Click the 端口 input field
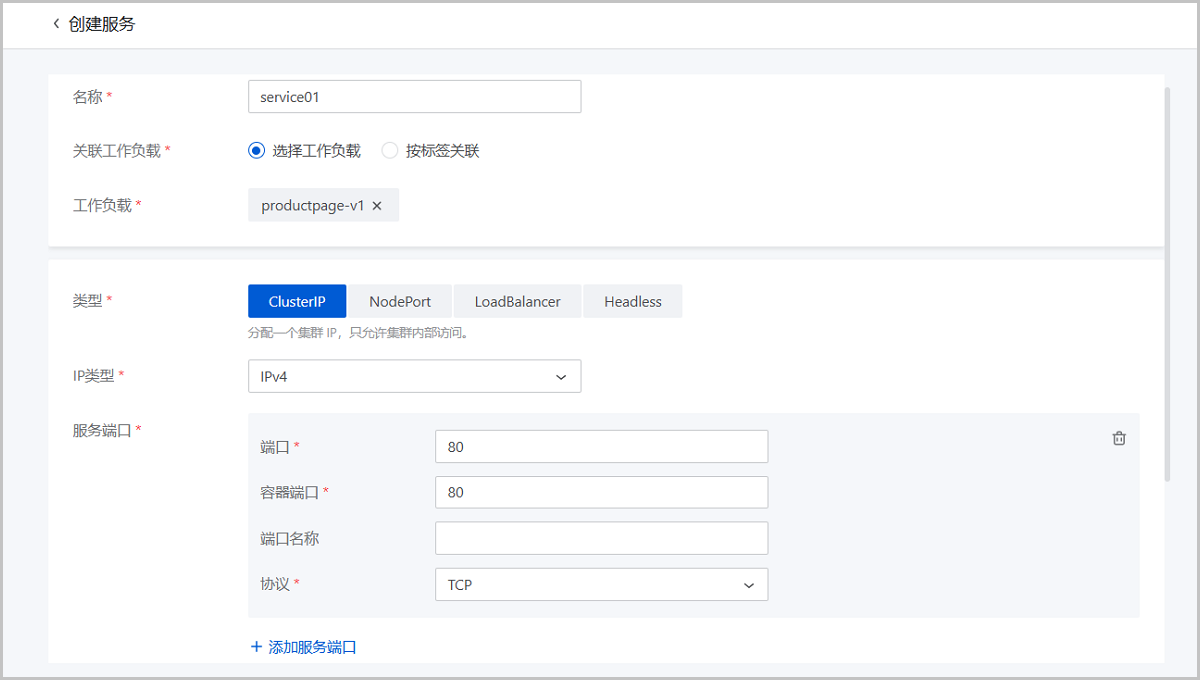Viewport: 1200px width, 680px height. point(601,447)
